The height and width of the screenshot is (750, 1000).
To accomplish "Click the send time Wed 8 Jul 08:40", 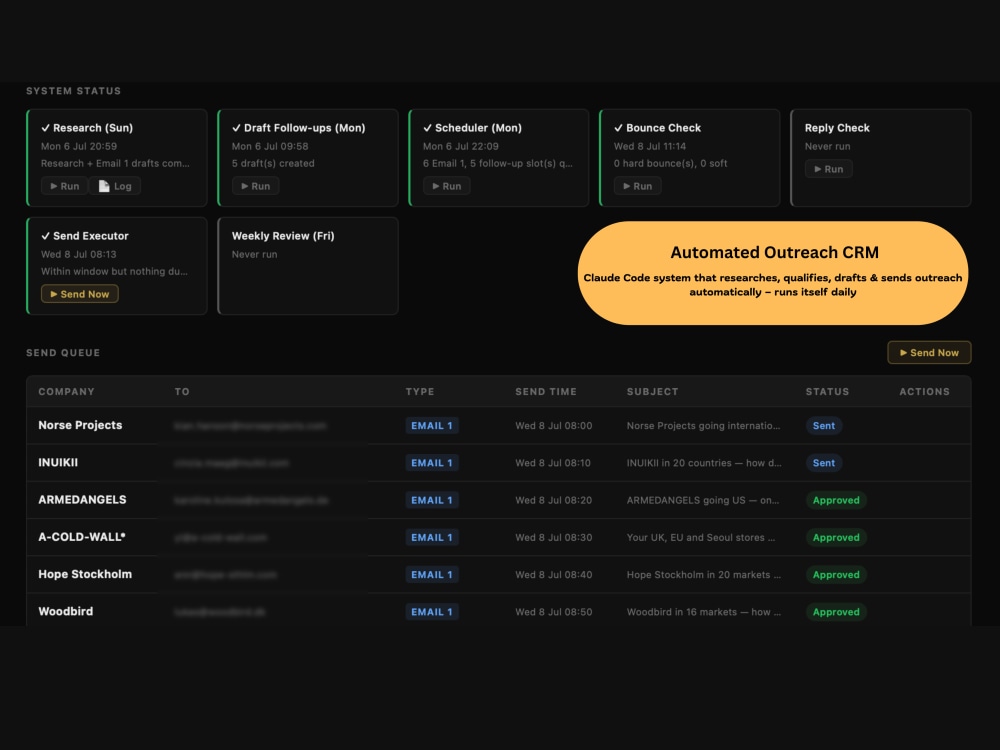I will coord(554,575).
